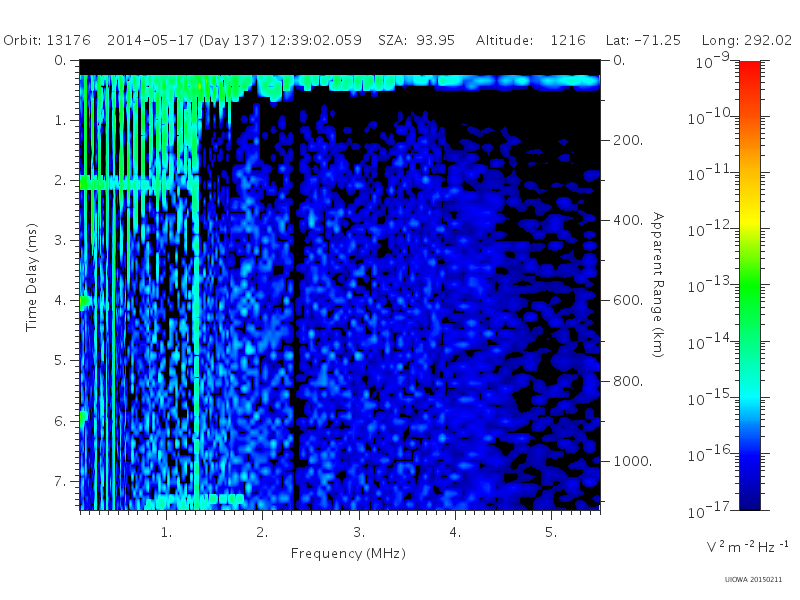800x600 pixels.
Task: Click the 'Apparent Range (km)' axis label
Action: click(x=658, y=285)
